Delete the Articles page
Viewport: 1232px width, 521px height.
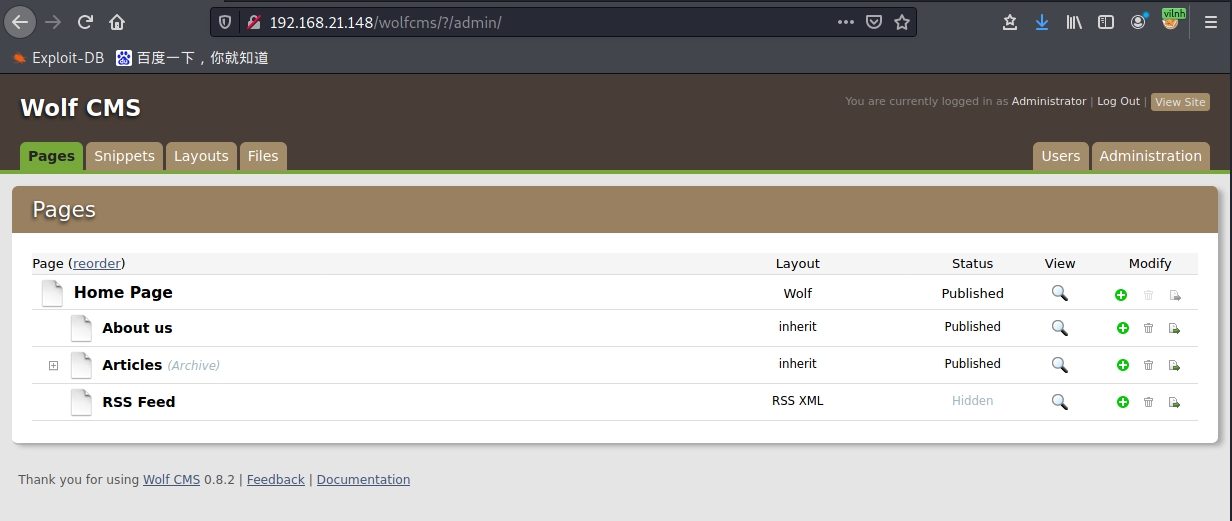(1148, 365)
